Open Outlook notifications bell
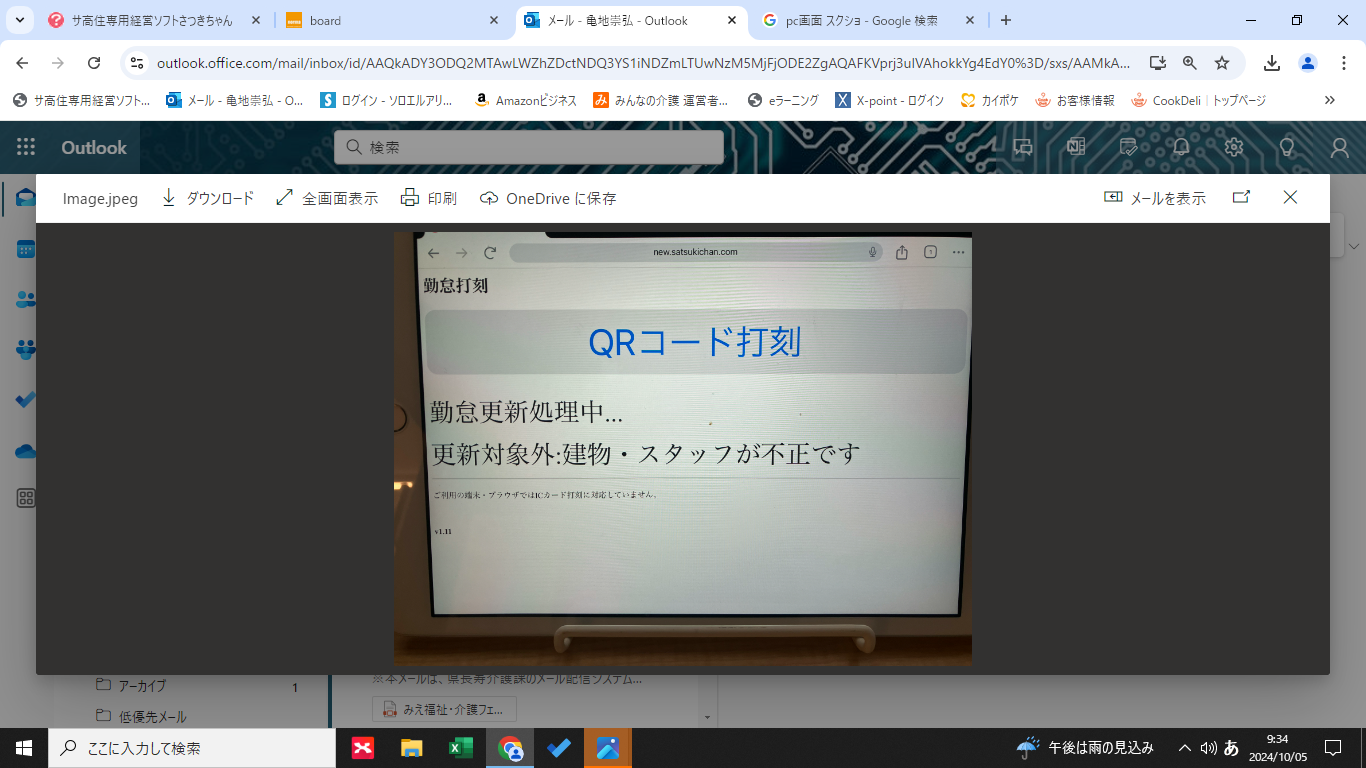 [x=1181, y=147]
